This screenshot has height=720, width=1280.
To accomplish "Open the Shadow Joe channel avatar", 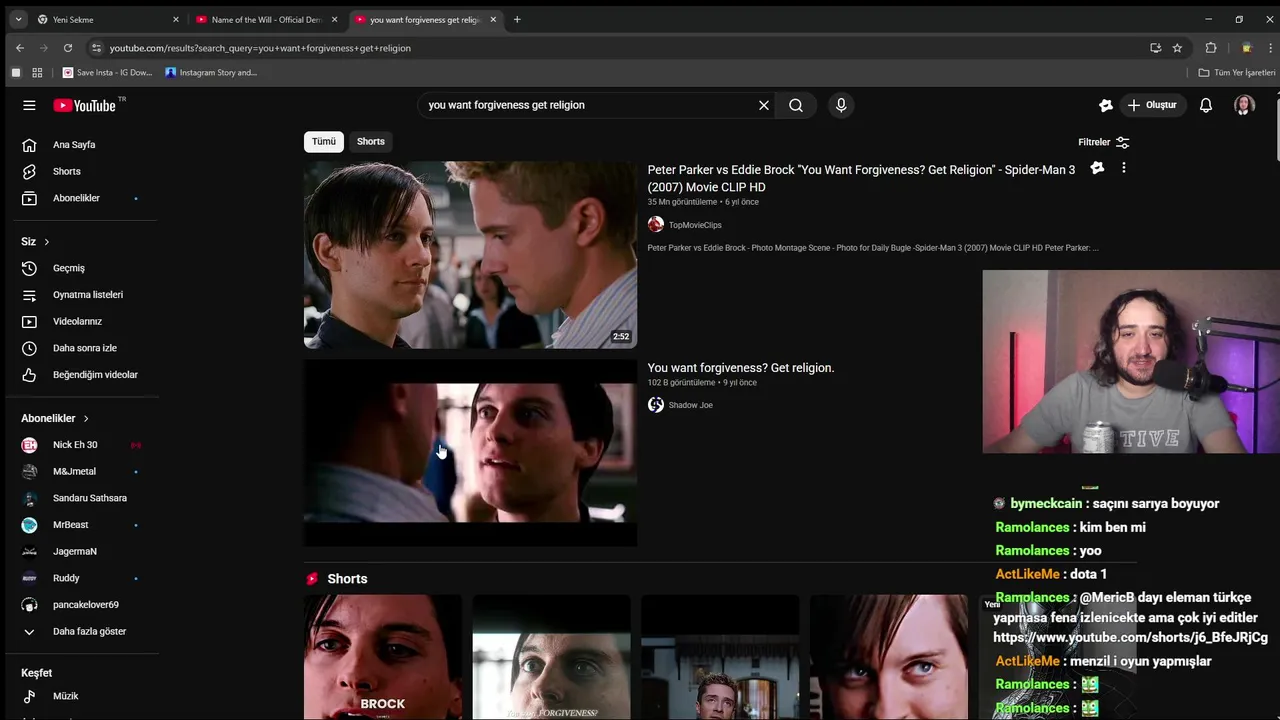I will coord(656,405).
